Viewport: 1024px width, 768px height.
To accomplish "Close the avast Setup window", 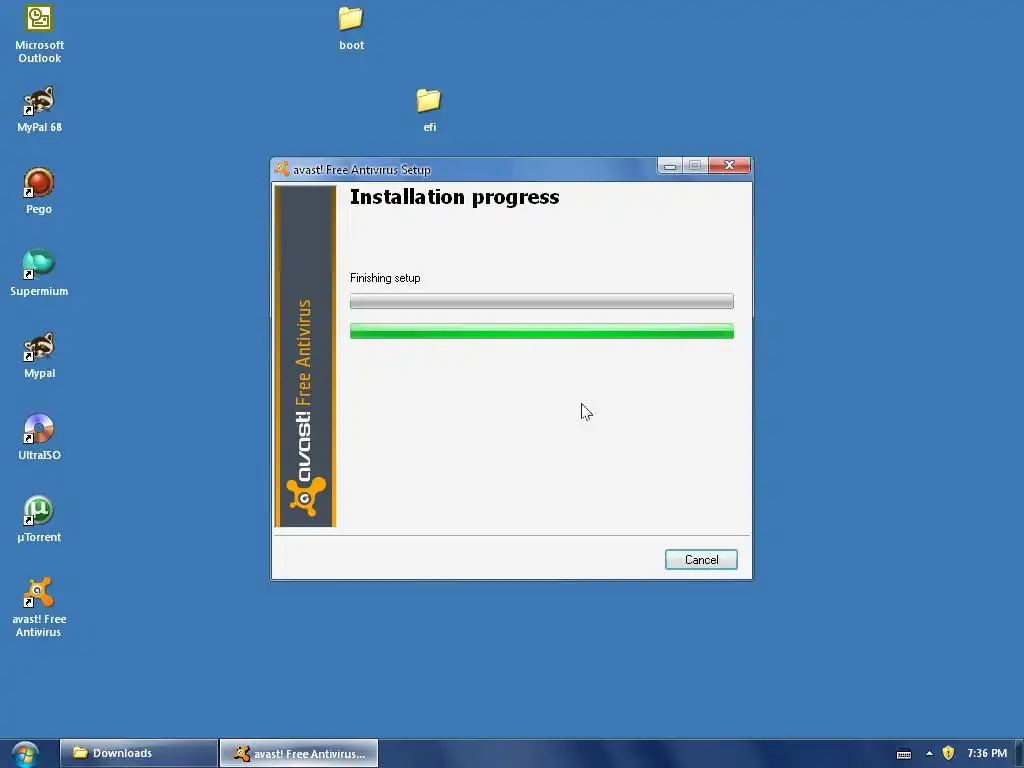I will pyautogui.click(x=729, y=166).
